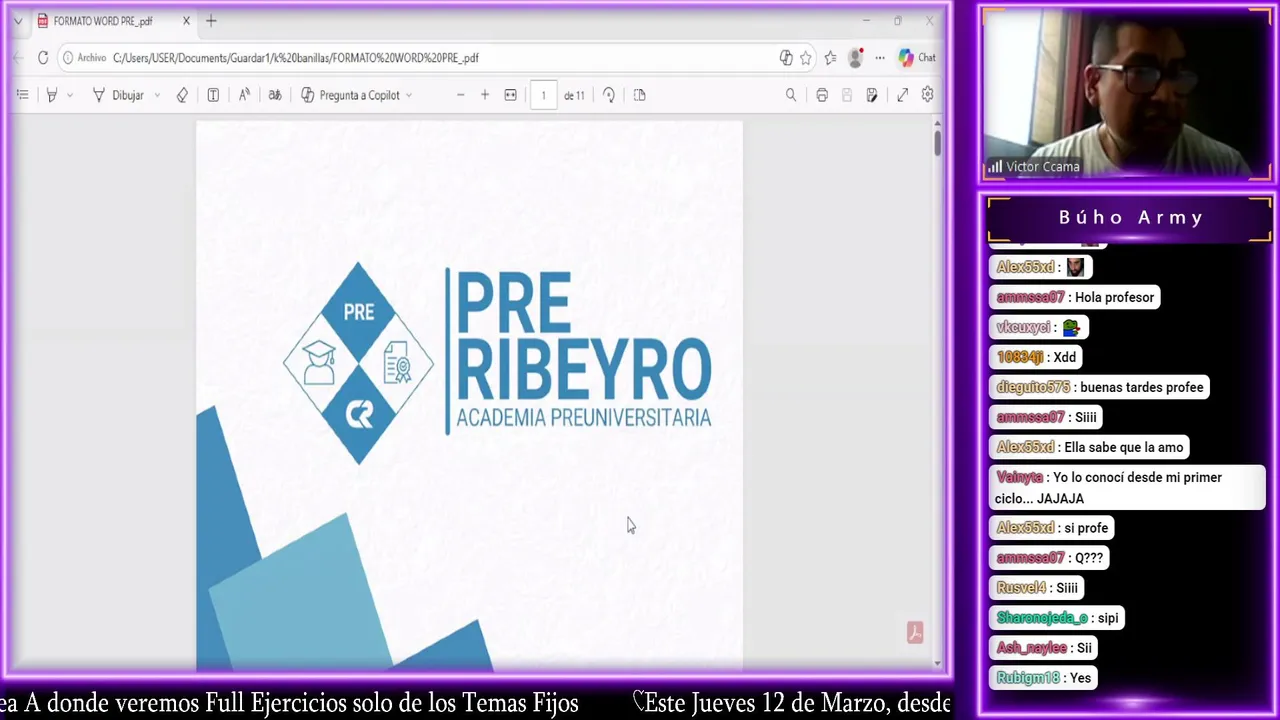Open the tab search dropdown
The height and width of the screenshot is (720, 1280).
pyautogui.click(x=17, y=21)
